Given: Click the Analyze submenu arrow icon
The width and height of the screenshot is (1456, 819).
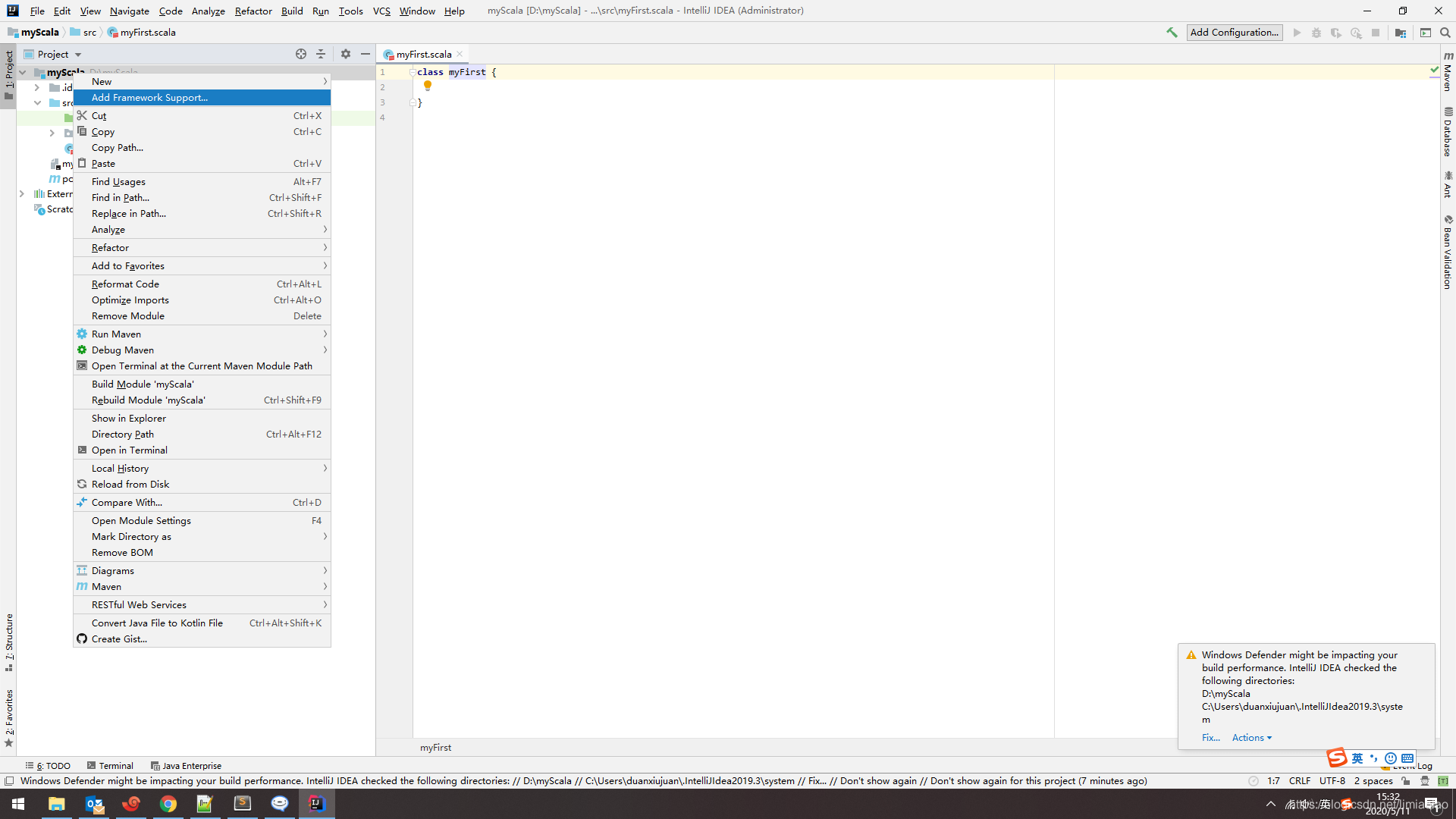Looking at the screenshot, I should point(325,230).
